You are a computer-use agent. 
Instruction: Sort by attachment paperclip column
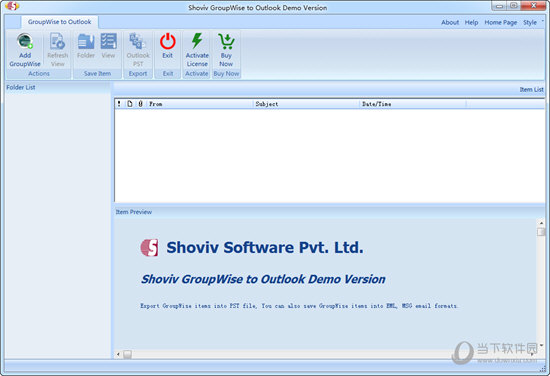[140, 104]
